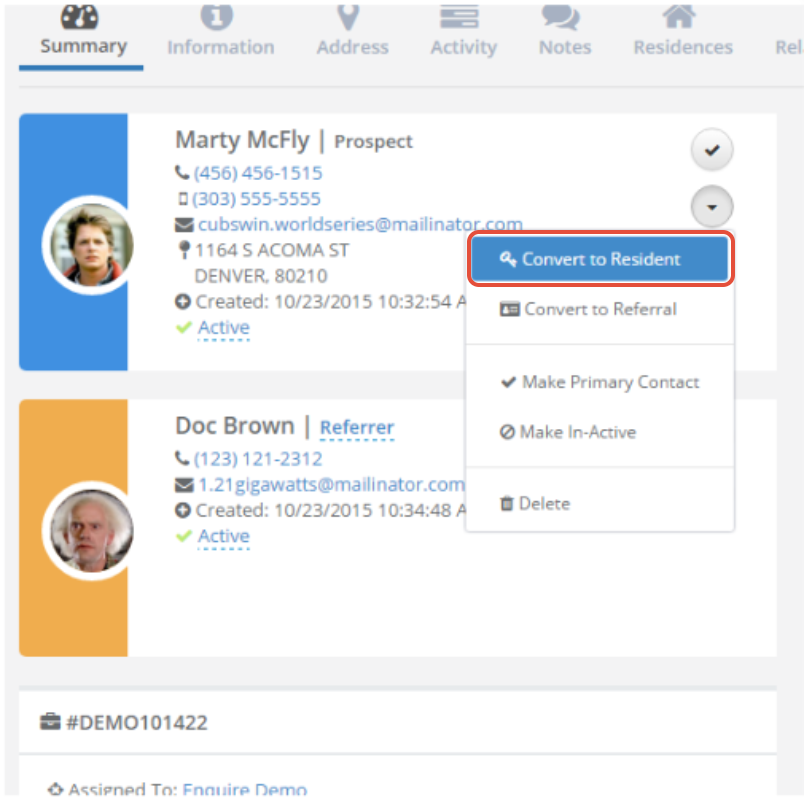804x811 pixels.
Task: Click Doc Brown's profile photo
Action: click(x=91, y=531)
